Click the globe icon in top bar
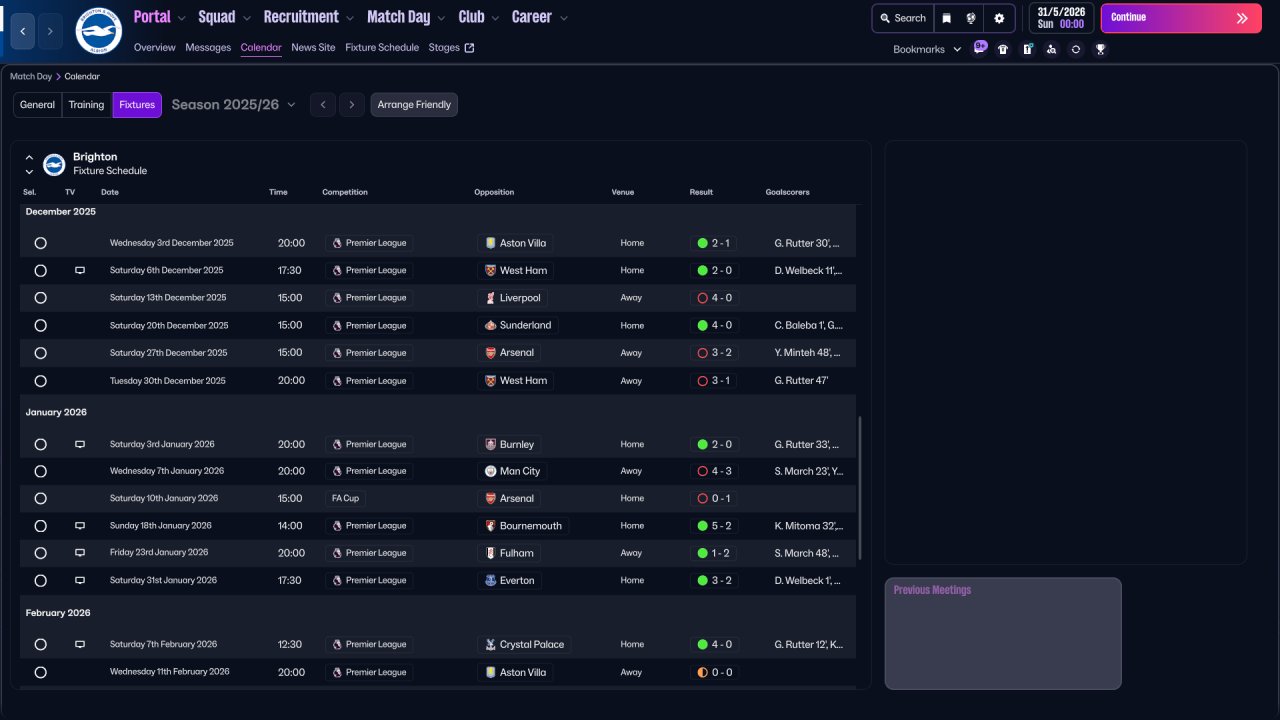Viewport: 1280px width, 720px height. [971, 18]
